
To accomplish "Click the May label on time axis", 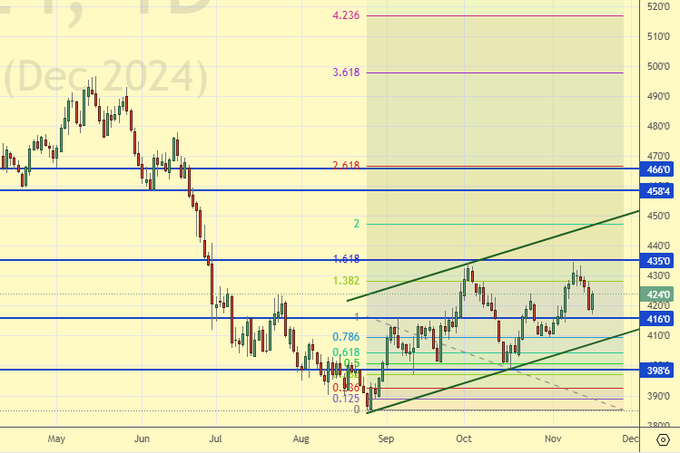I will [x=56, y=438].
